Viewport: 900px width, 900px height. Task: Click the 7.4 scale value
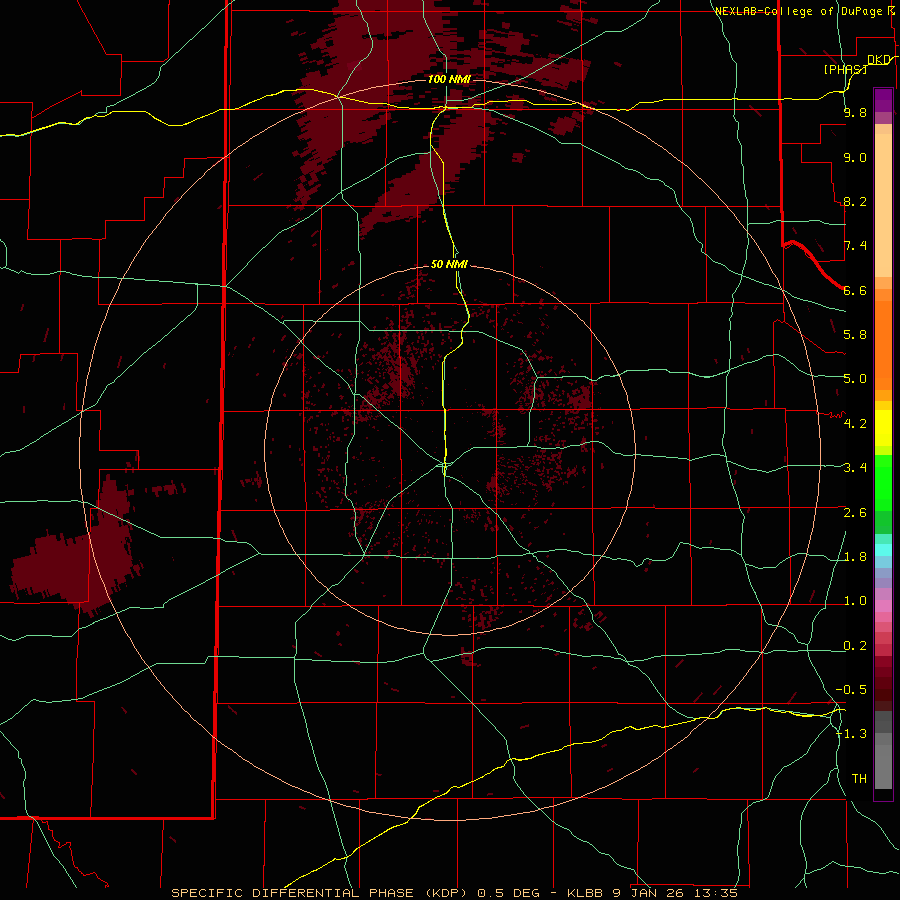pyautogui.click(x=855, y=246)
